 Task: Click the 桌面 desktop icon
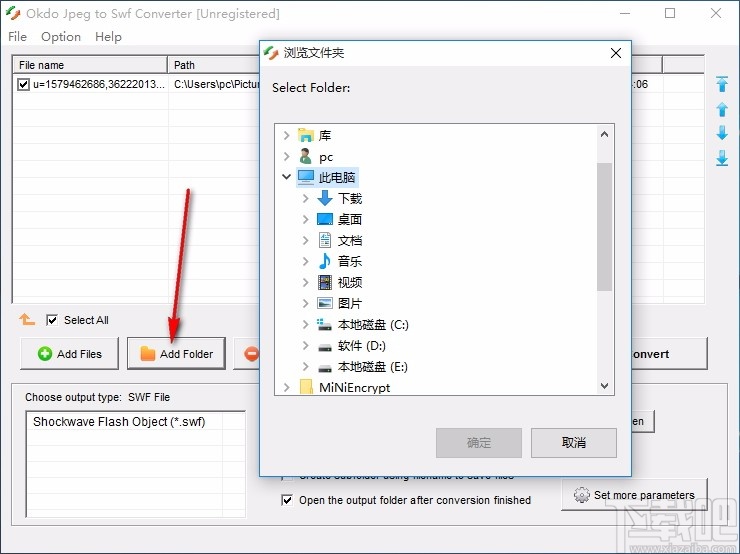(325, 219)
